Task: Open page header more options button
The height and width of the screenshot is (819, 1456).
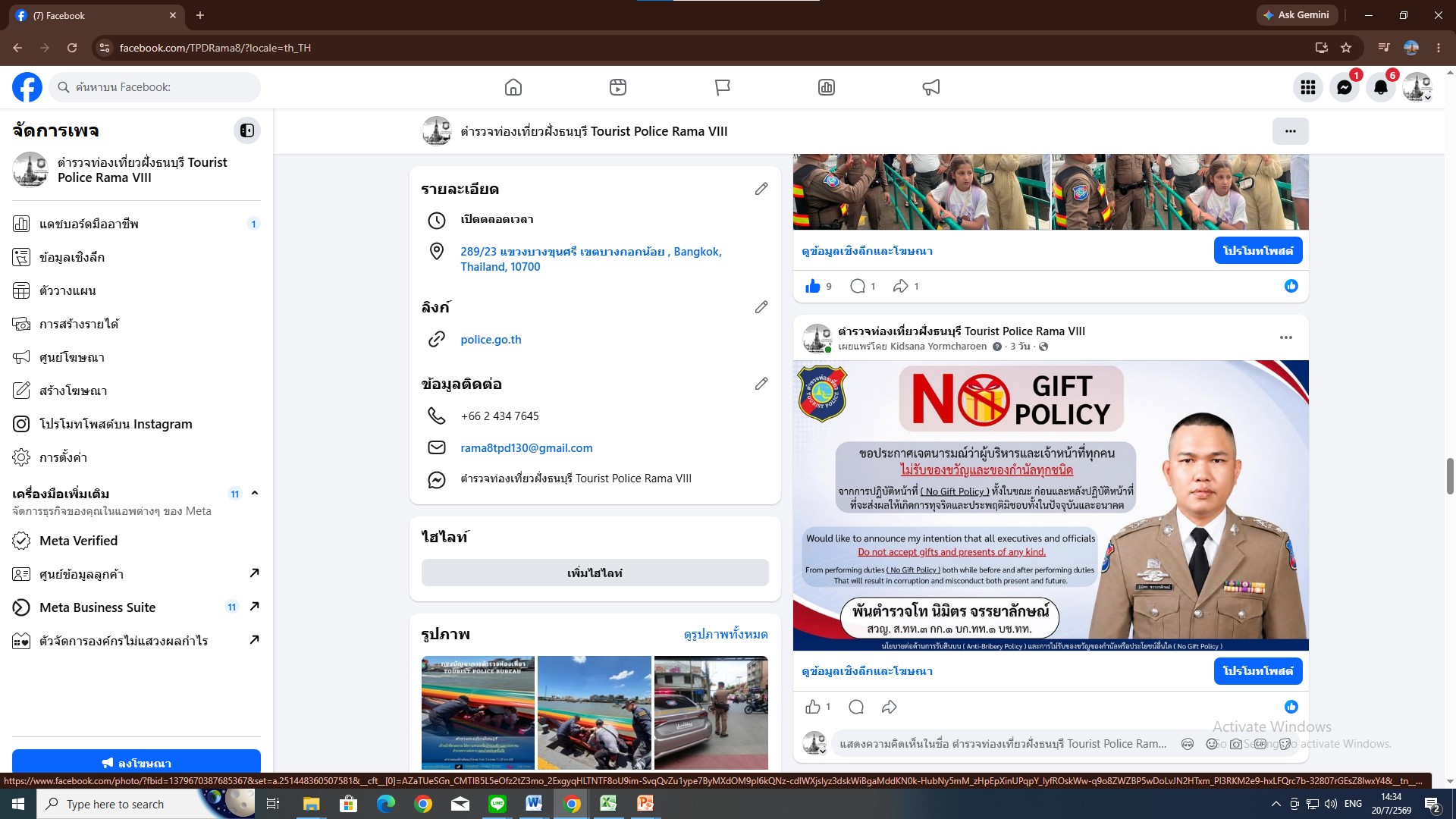Action: click(1291, 131)
